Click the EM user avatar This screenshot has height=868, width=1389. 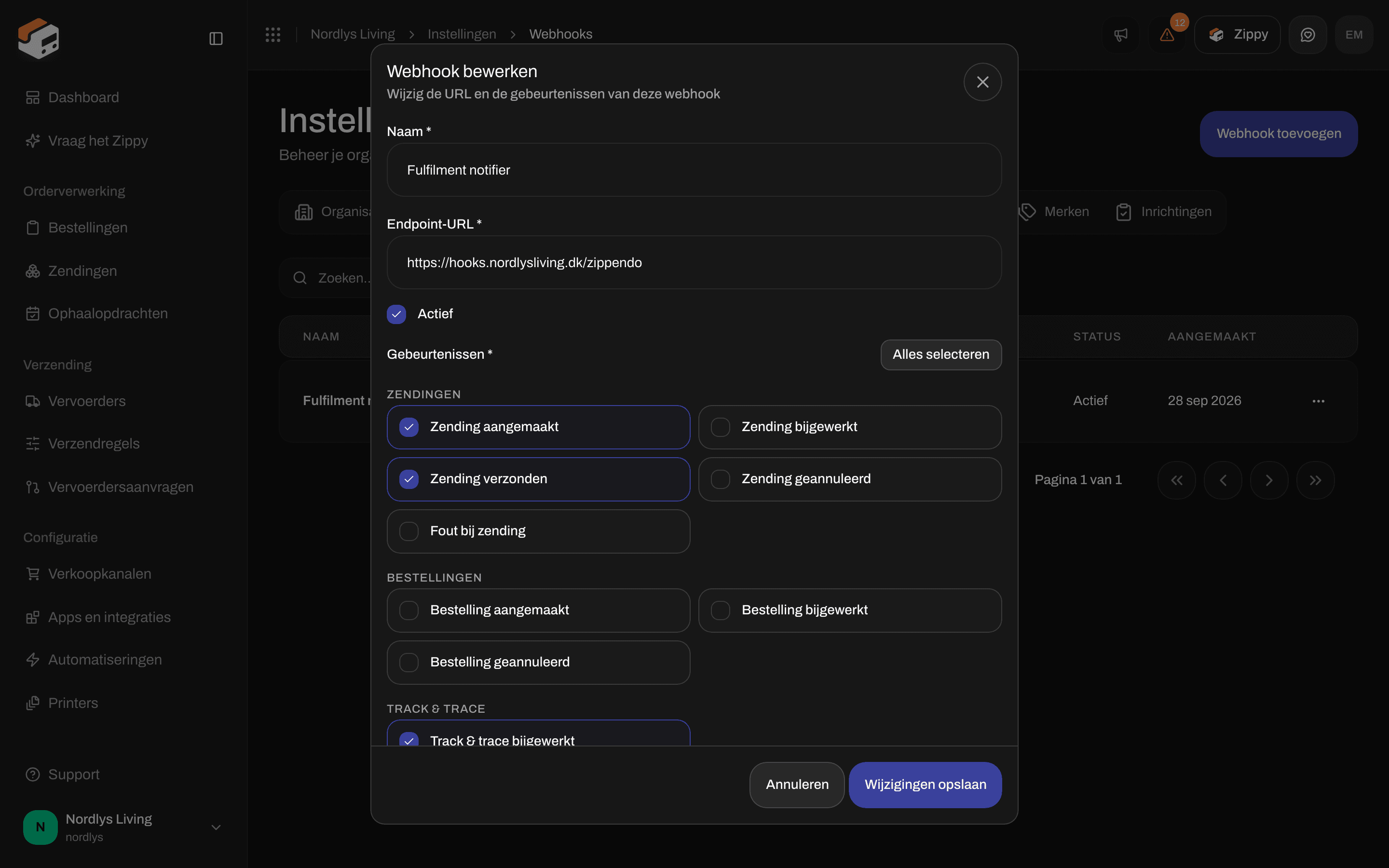[x=1354, y=35]
